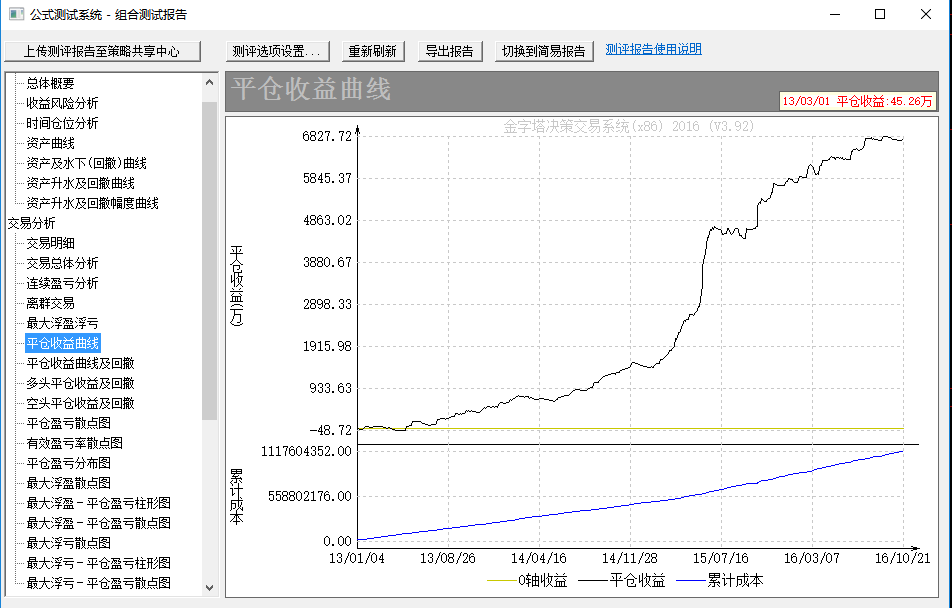Image resolution: width=952 pixels, height=608 pixels.
Task: Switch using 切换到简易报告 button
Action: (543, 51)
